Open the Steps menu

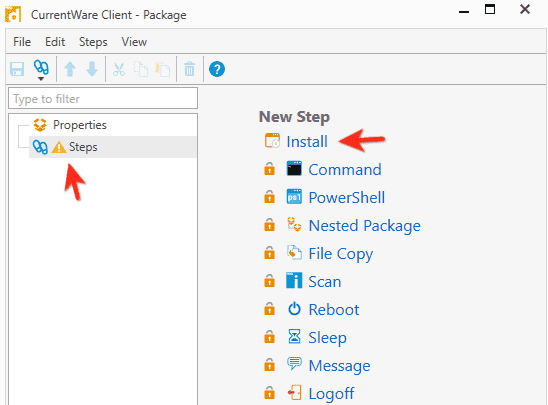(93, 42)
